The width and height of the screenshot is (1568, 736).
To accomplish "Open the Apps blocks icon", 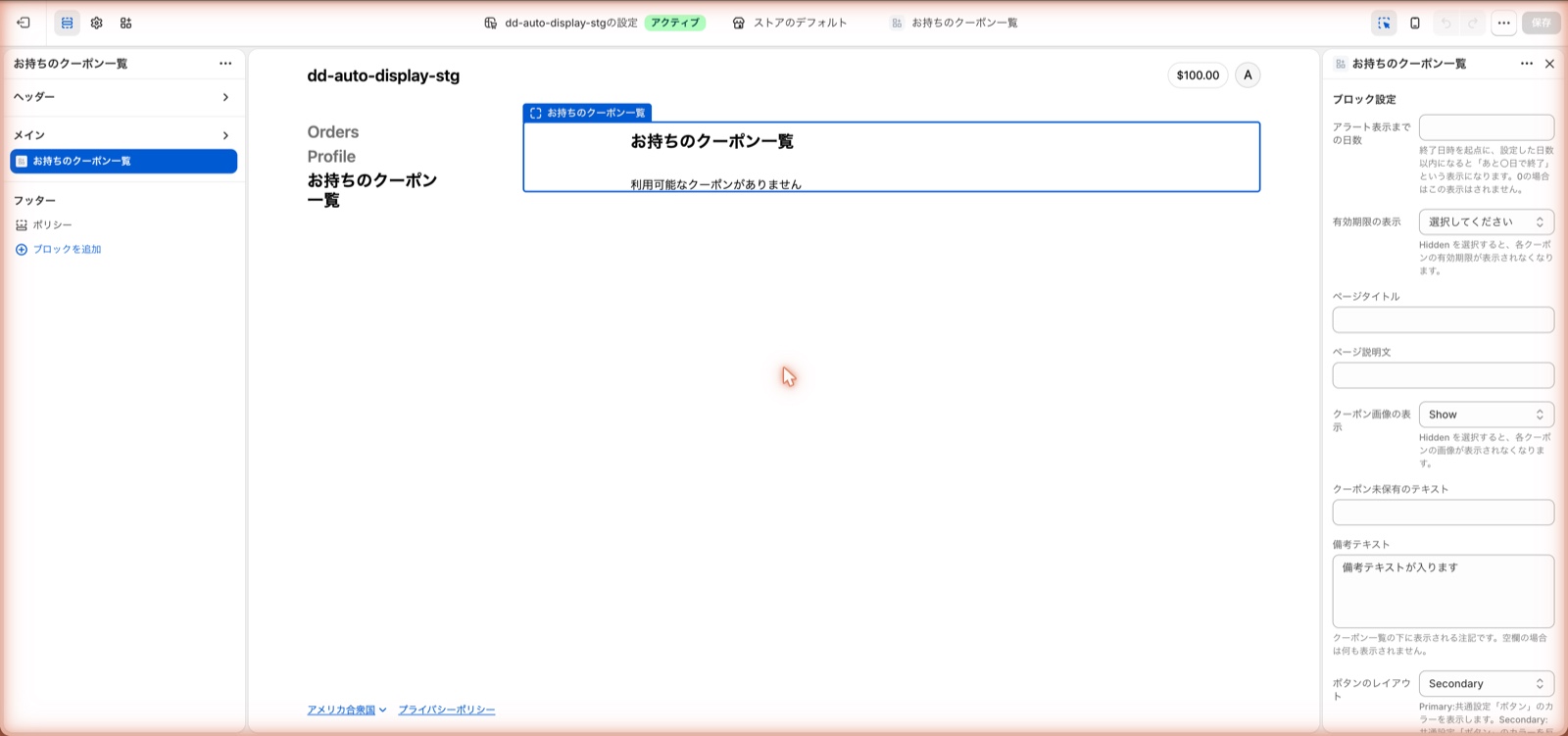I will pos(125,23).
